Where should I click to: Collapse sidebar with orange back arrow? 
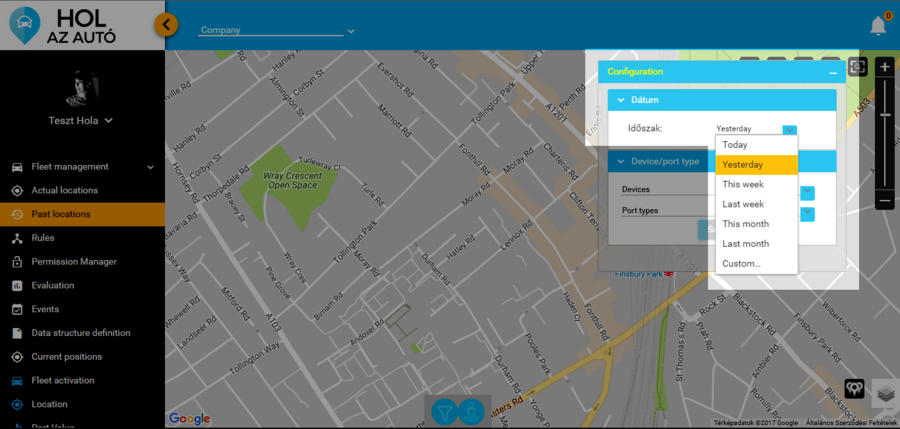tap(167, 24)
